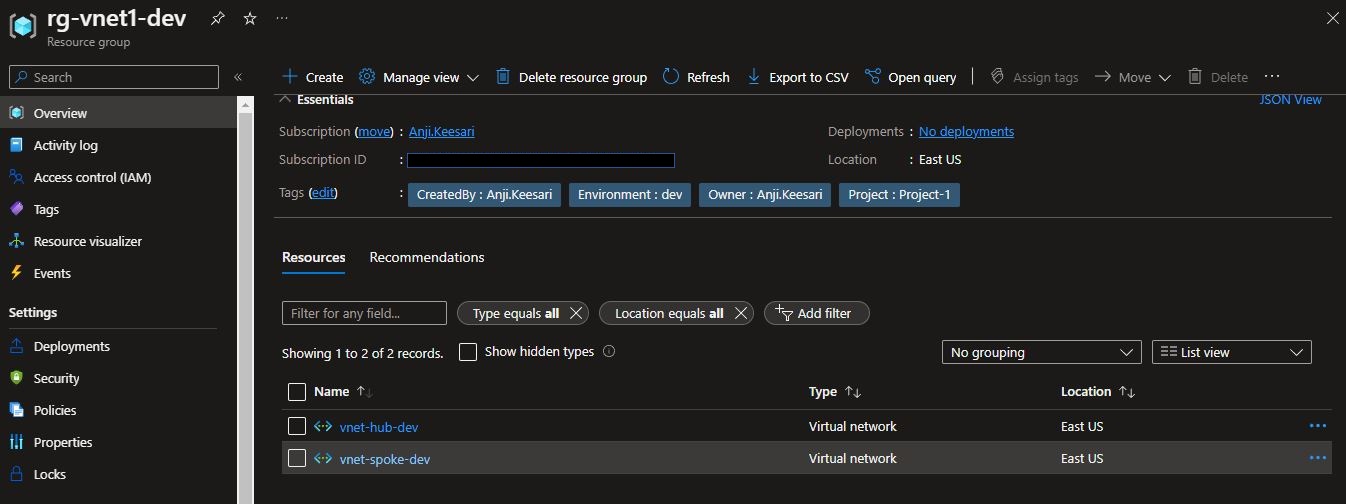Click the hidden types info icon
1346x504 pixels.
[609, 352]
